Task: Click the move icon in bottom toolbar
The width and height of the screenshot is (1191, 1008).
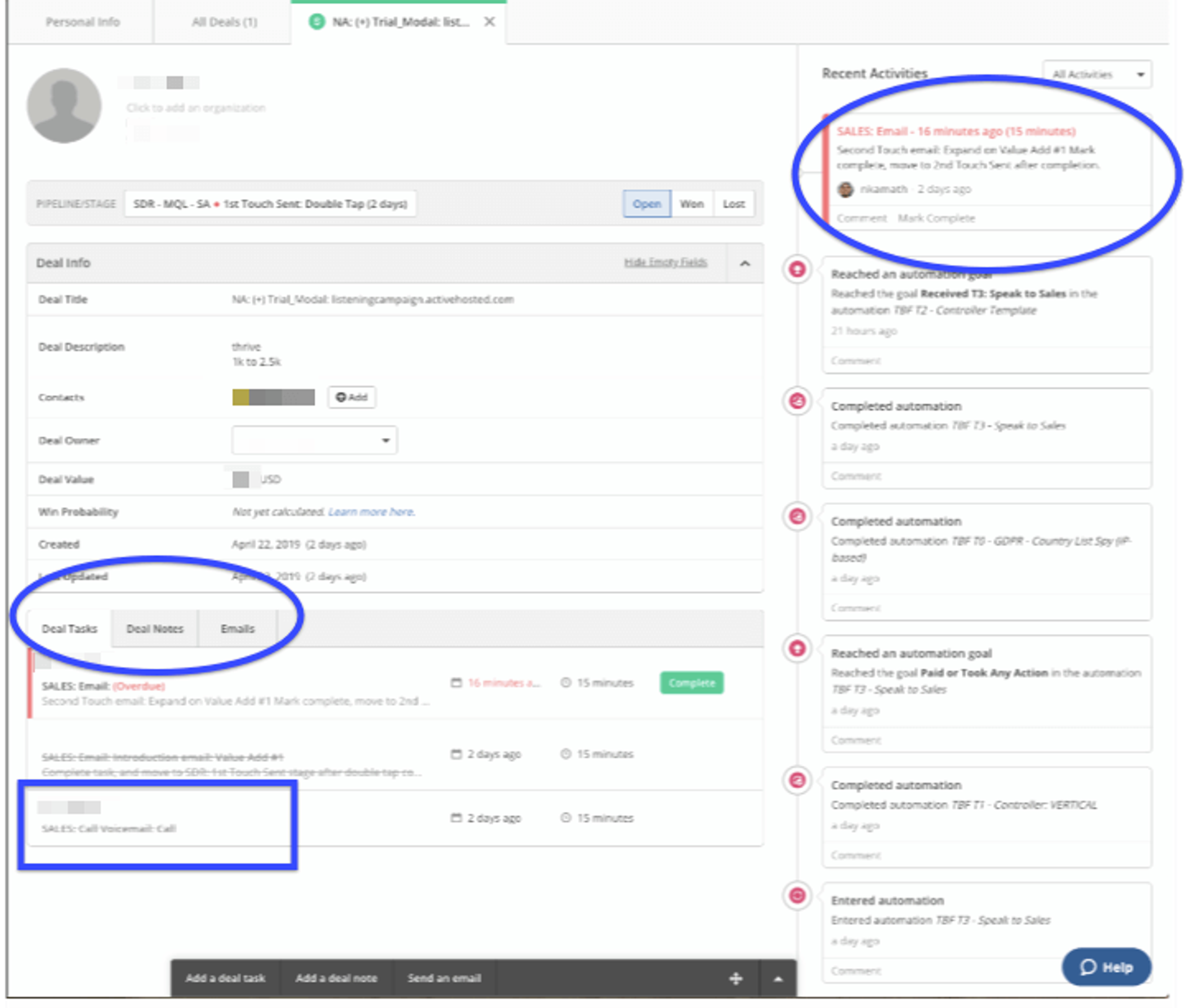Action: (736, 978)
